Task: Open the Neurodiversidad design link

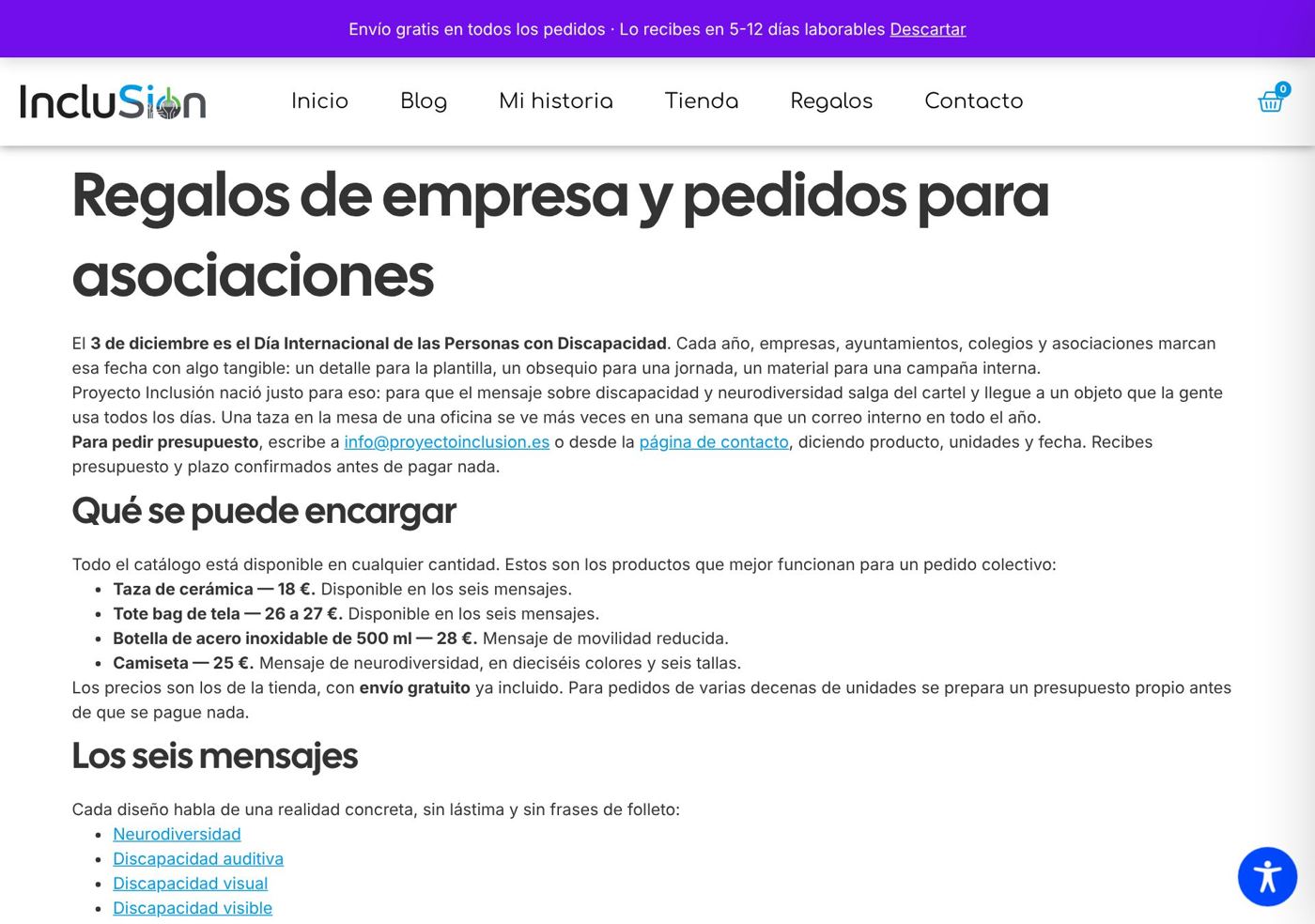Action: click(x=177, y=834)
